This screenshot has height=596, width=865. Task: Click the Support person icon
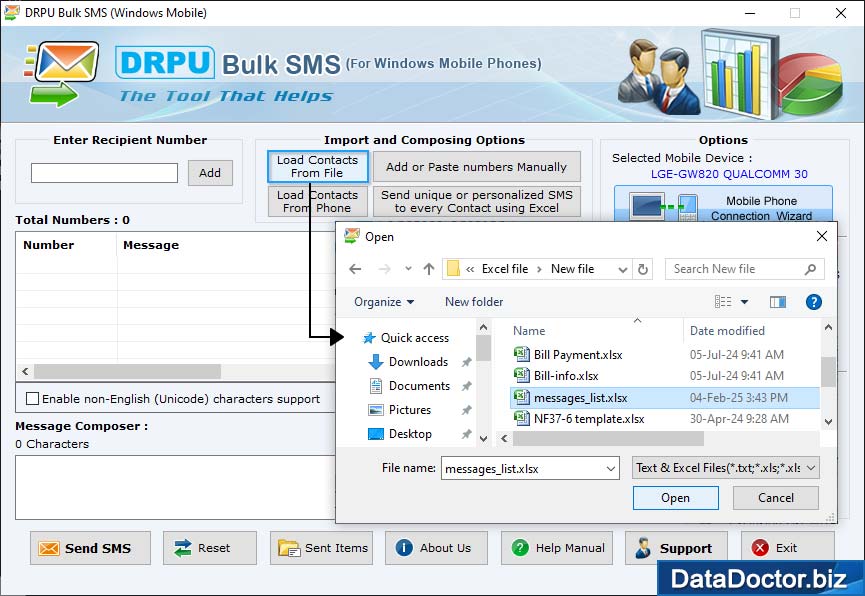tap(643, 548)
